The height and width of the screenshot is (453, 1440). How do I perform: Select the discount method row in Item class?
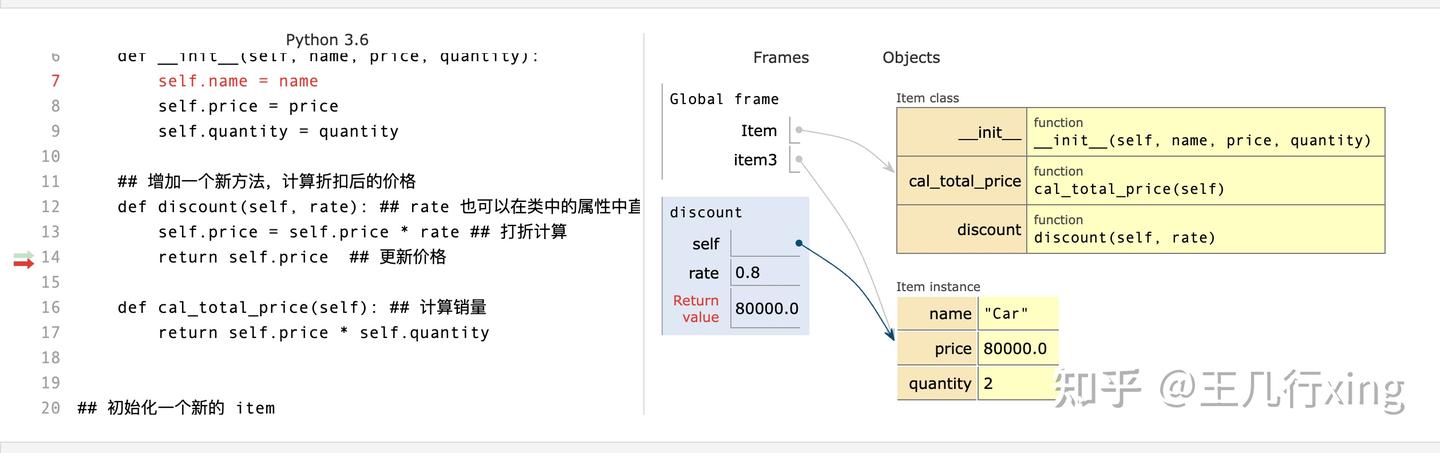[x=1141, y=229]
